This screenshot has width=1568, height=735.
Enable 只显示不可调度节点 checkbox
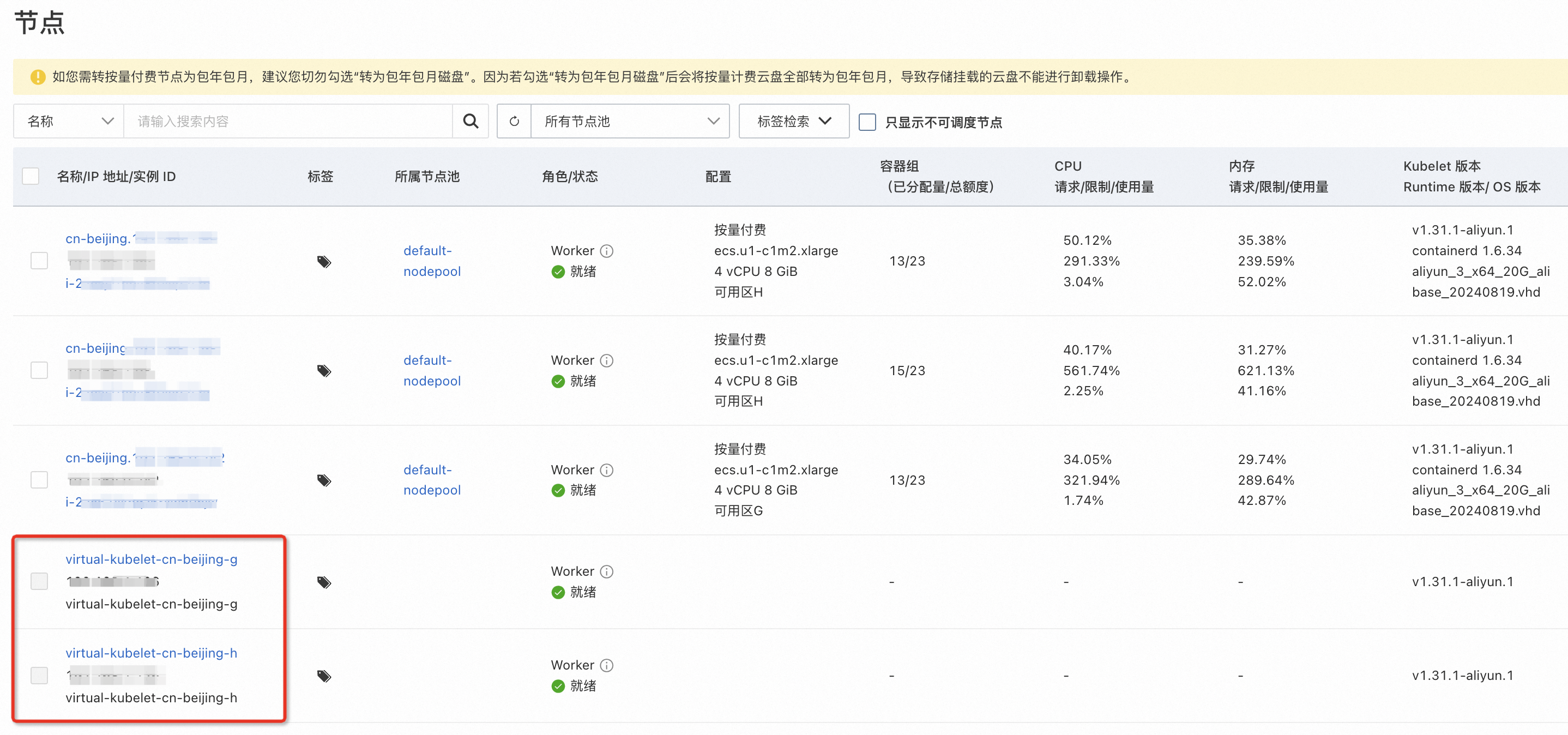[867, 122]
